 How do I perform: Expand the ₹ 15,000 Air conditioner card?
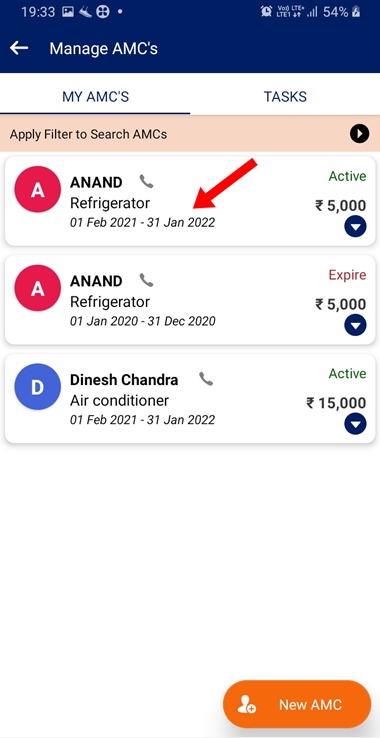[x=355, y=425]
